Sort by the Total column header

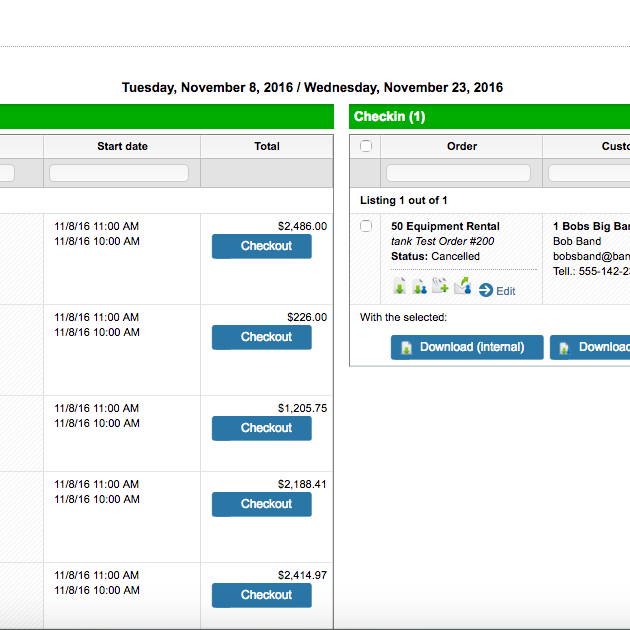(267, 146)
